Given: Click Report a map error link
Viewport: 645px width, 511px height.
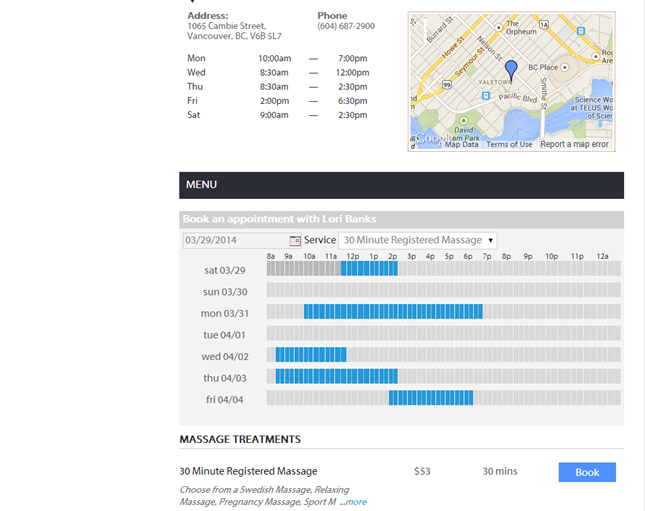Looking at the screenshot, I should 574,145.
